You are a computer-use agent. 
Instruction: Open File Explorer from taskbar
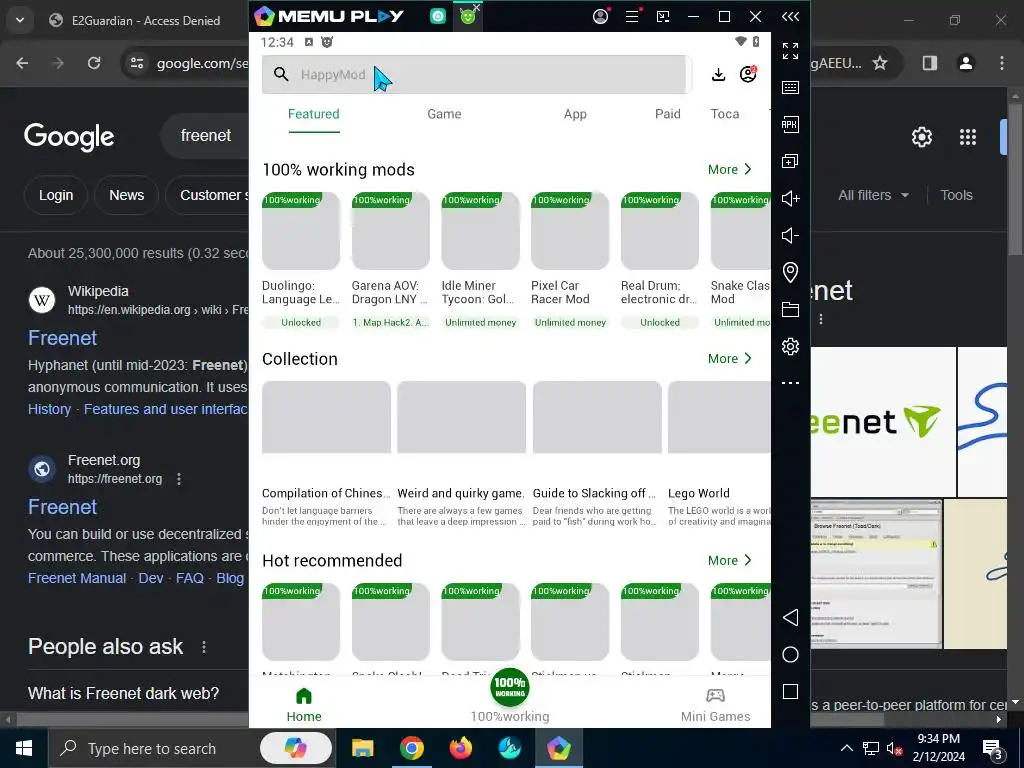point(362,748)
